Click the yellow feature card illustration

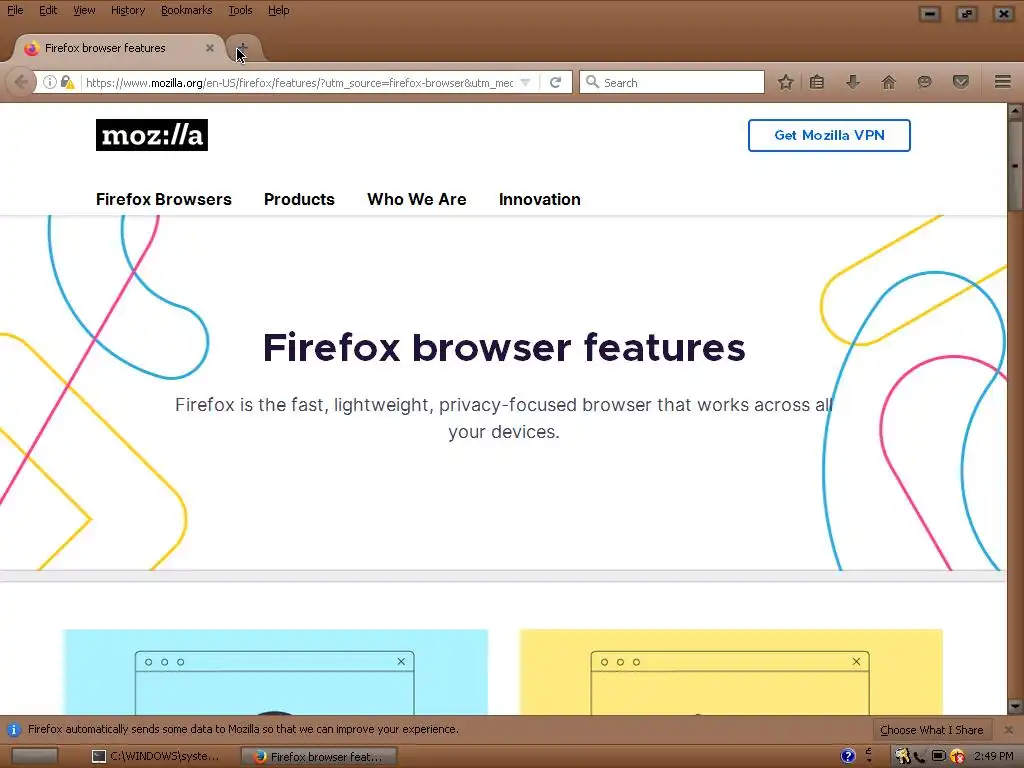coord(731,671)
